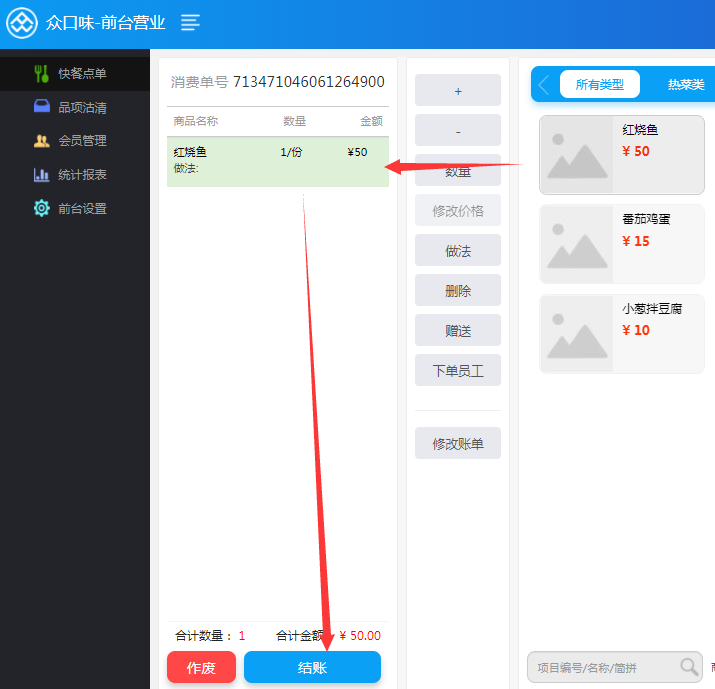
Task: Click the 合计数量 total label
Action: point(203,635)
